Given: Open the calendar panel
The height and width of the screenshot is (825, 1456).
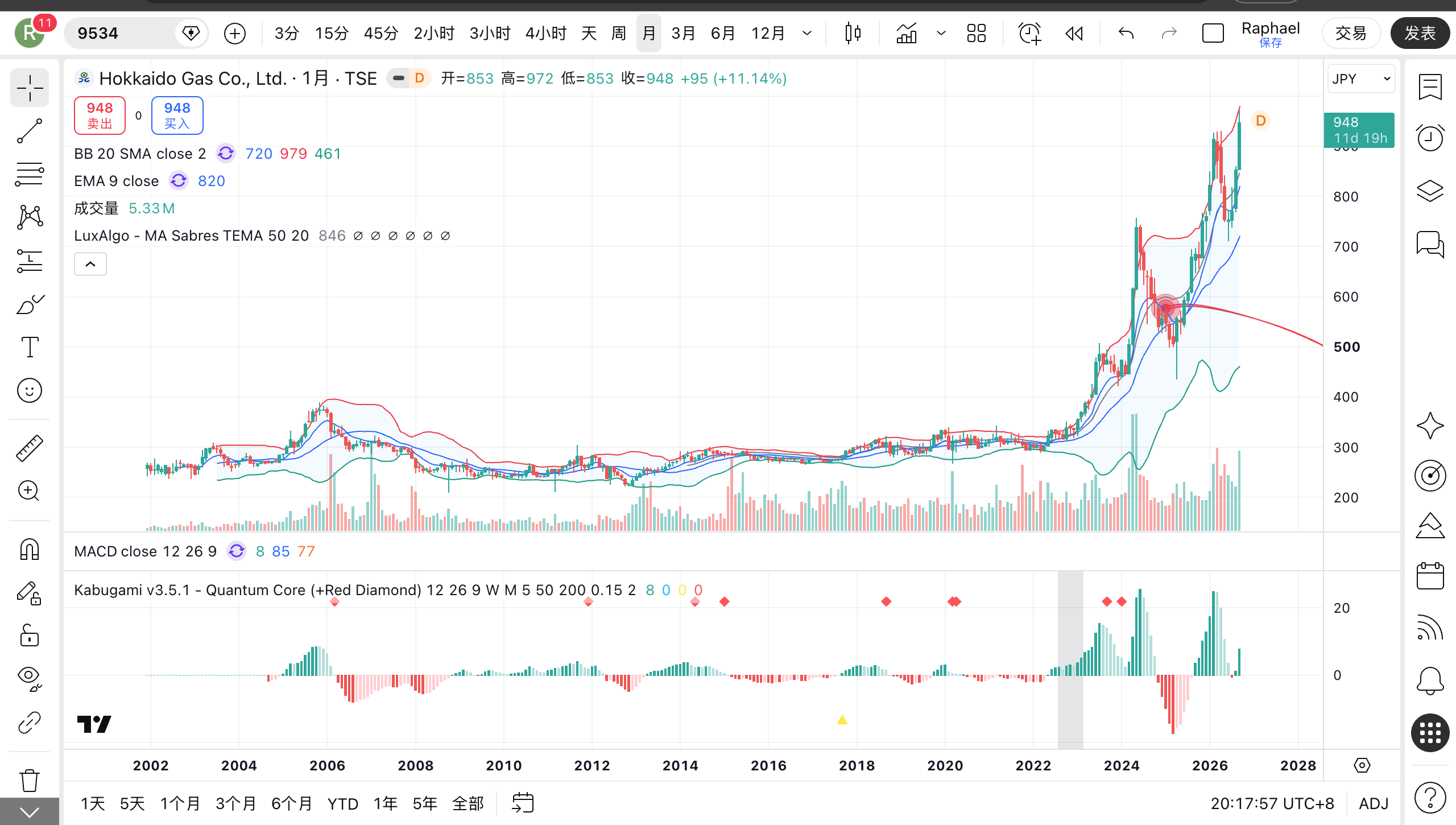Looking at the screenshot, I should click(x=1430, y=576).
